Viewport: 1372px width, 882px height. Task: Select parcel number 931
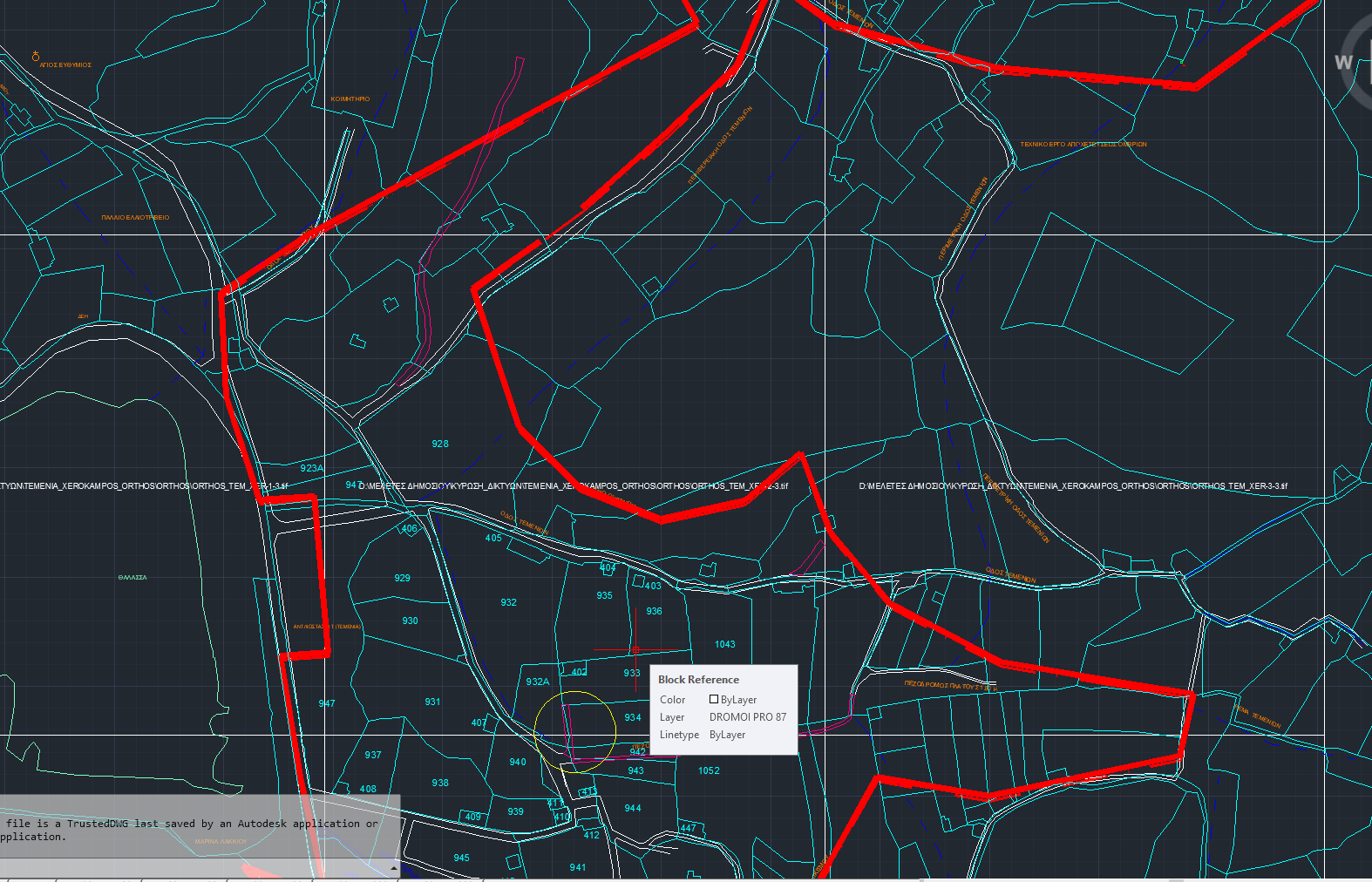click(432, 702)
